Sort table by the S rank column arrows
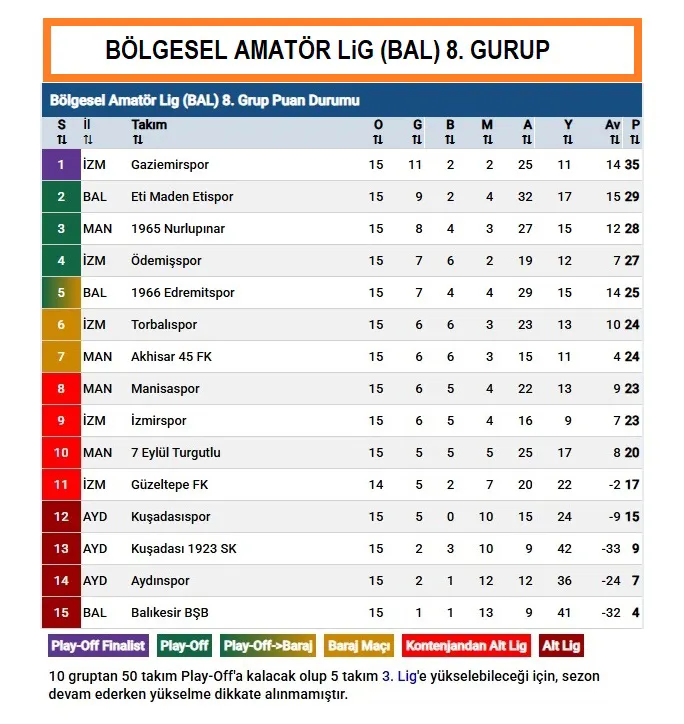This screenshot has height=724, width=684. 61,140
